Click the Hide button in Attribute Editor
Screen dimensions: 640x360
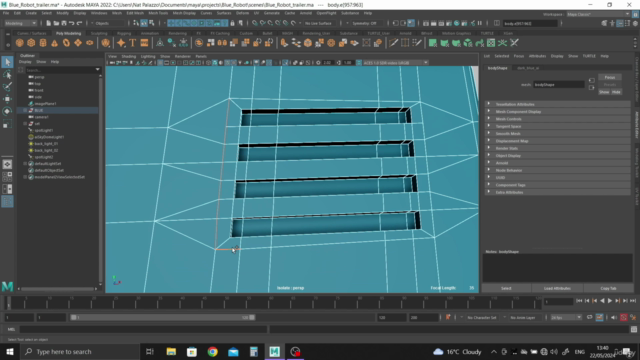pos(616,92)
